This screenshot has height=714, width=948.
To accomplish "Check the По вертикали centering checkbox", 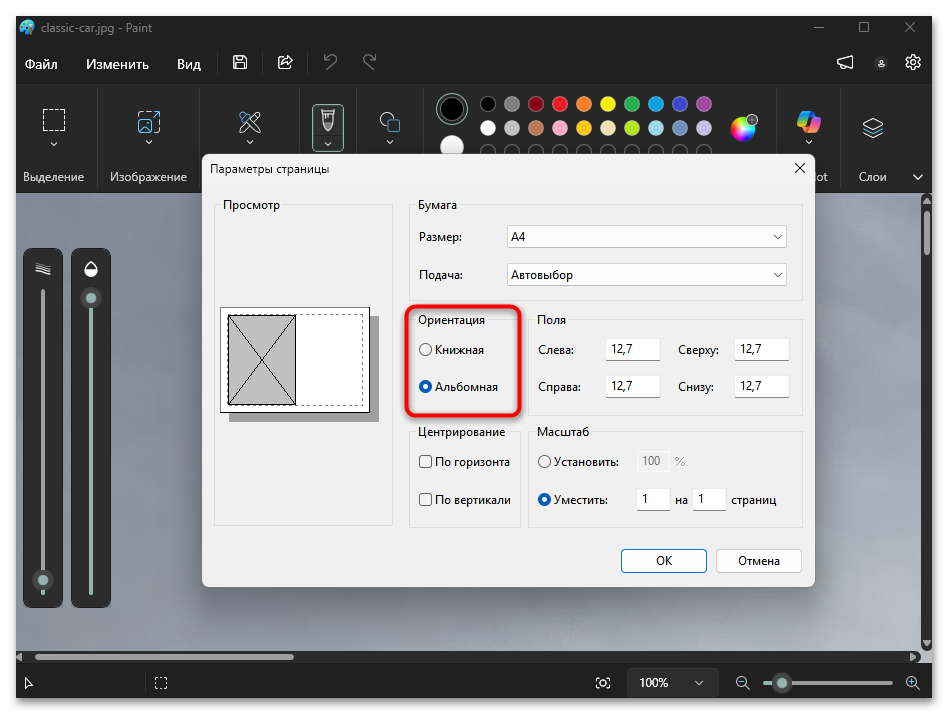I will click(426, 500).
